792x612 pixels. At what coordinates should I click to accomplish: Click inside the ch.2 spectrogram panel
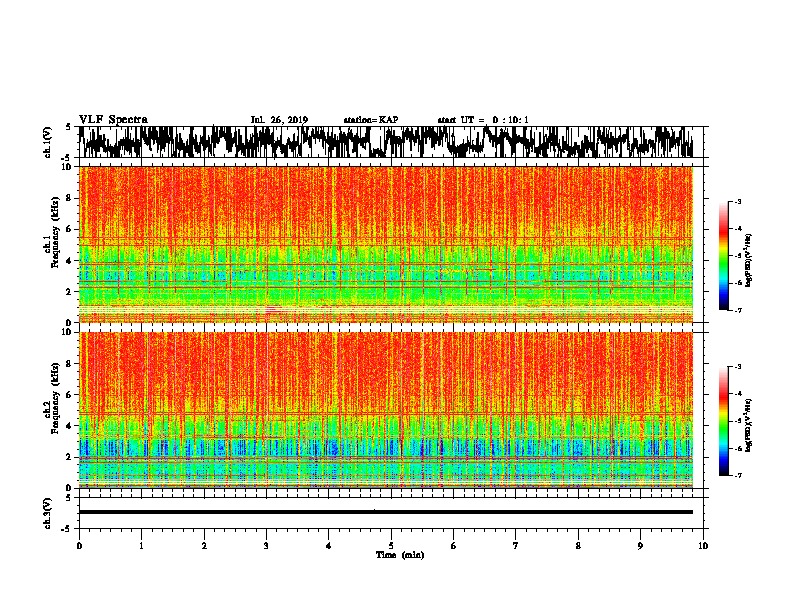point(386,410)
